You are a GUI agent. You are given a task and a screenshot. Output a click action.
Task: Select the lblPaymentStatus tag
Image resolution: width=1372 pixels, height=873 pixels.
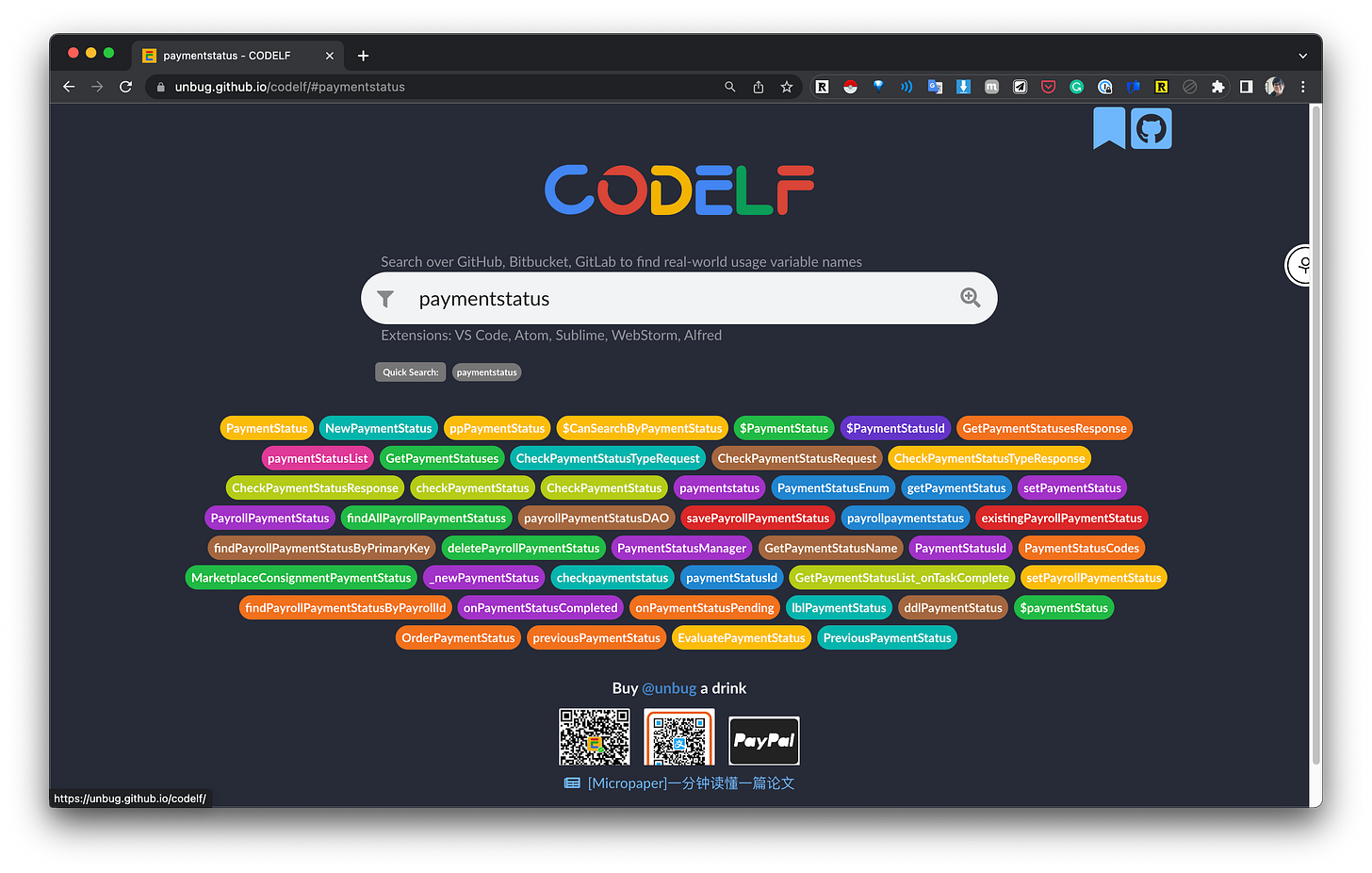839,608
